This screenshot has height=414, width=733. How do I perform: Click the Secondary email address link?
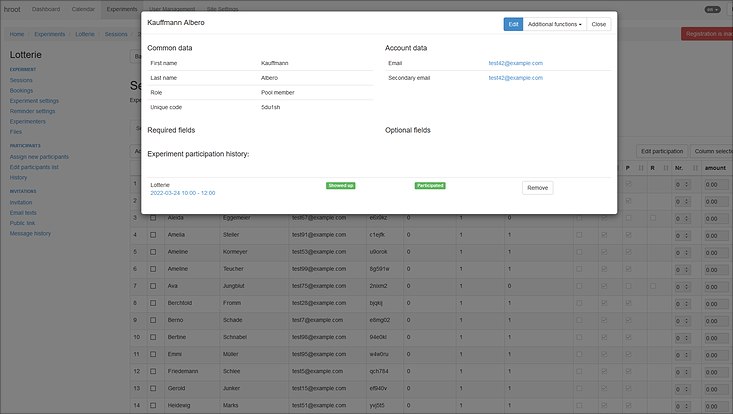click(515, 77)
